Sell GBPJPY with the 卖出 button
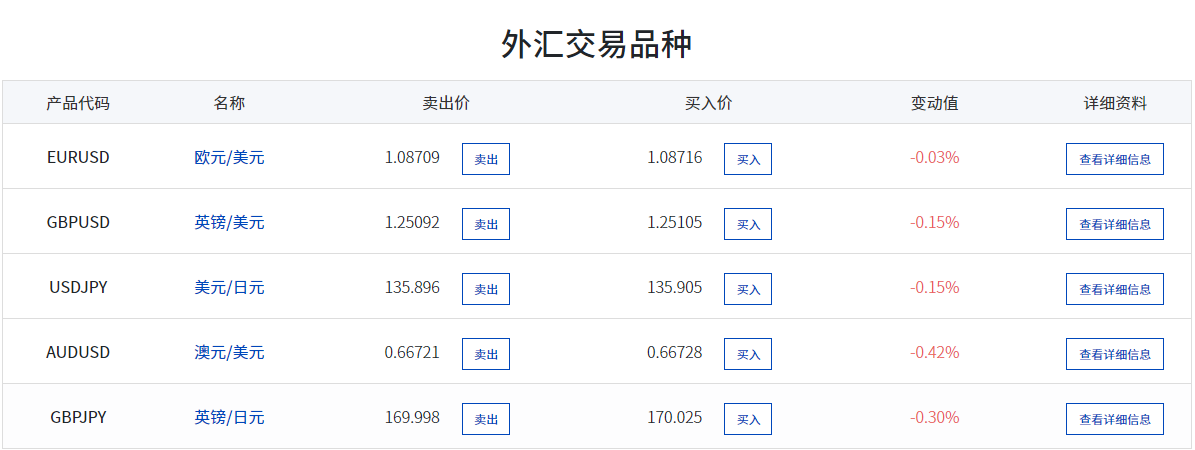This screenshot has height=450, width=1195. coord(486,419)
